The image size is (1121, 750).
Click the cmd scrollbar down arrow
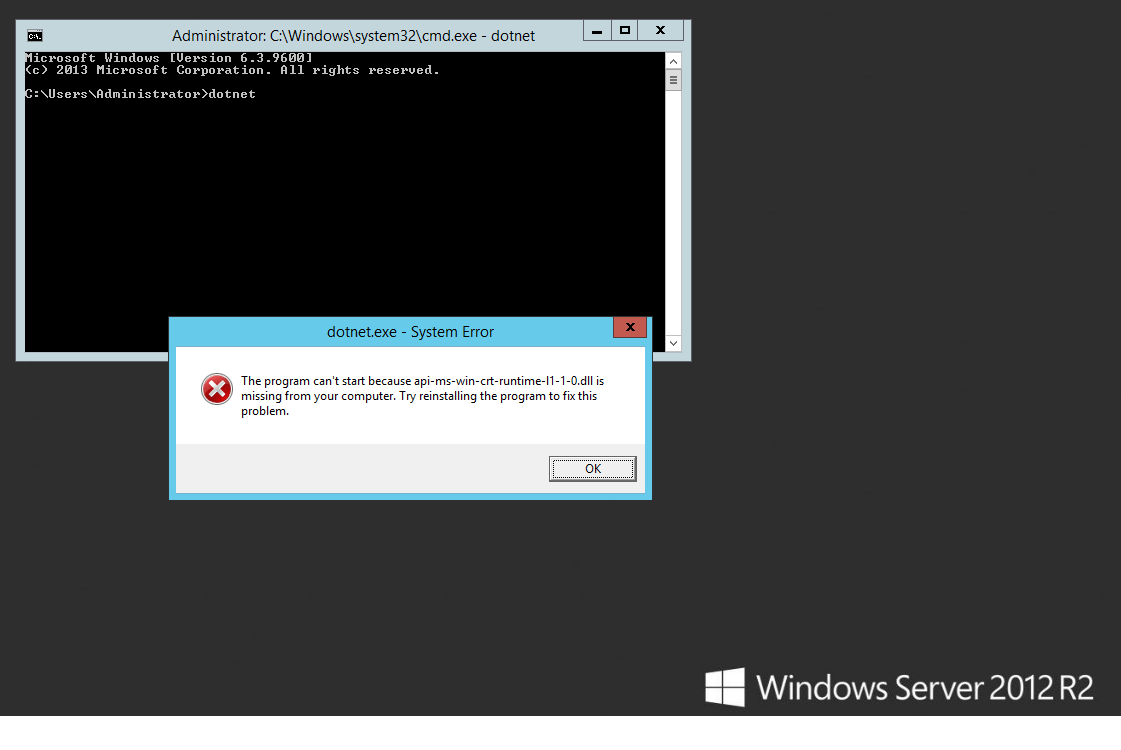[x=673, y=344]
